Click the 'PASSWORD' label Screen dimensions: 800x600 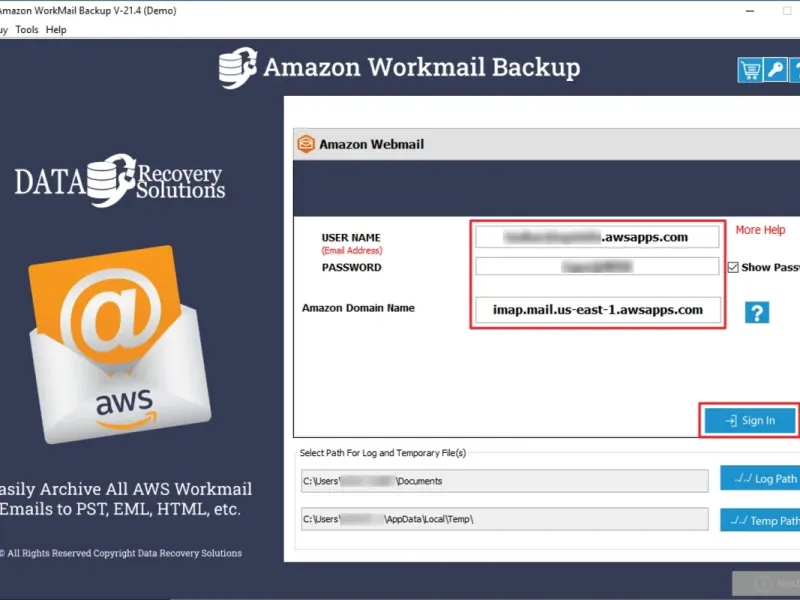click(352, 267)
